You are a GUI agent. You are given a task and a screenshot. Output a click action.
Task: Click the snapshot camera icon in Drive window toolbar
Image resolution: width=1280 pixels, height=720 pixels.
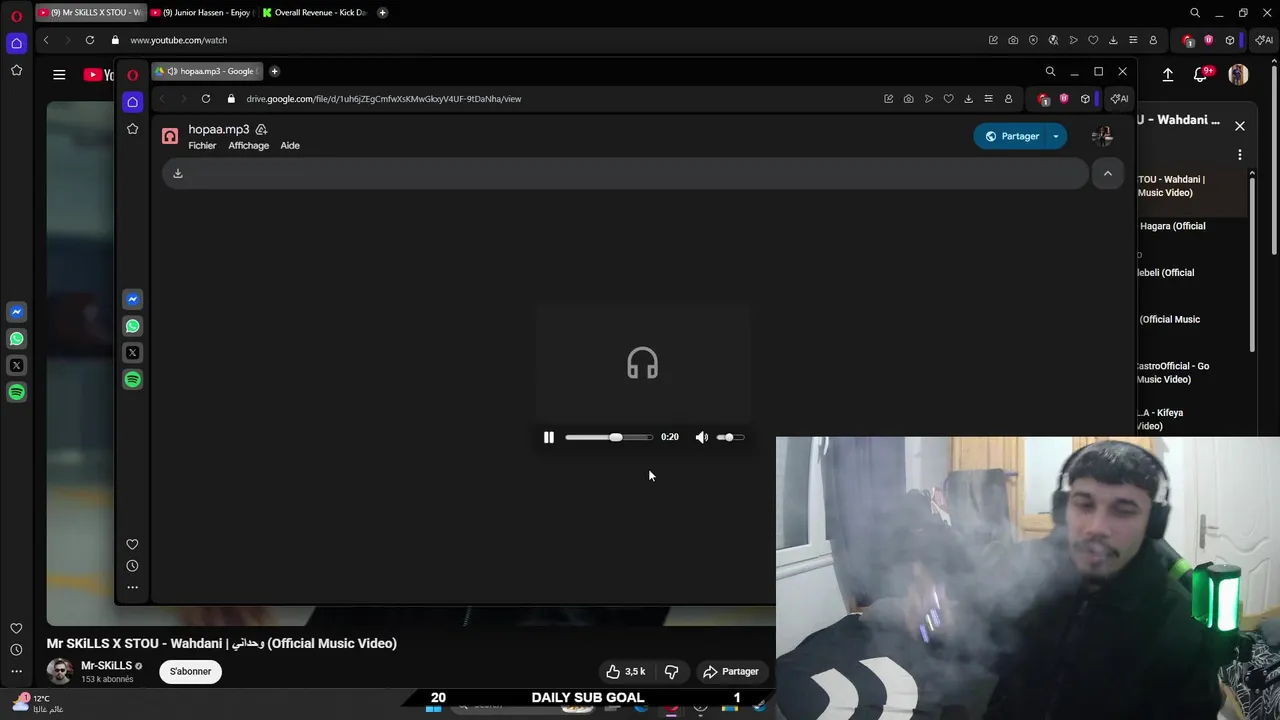908,99
